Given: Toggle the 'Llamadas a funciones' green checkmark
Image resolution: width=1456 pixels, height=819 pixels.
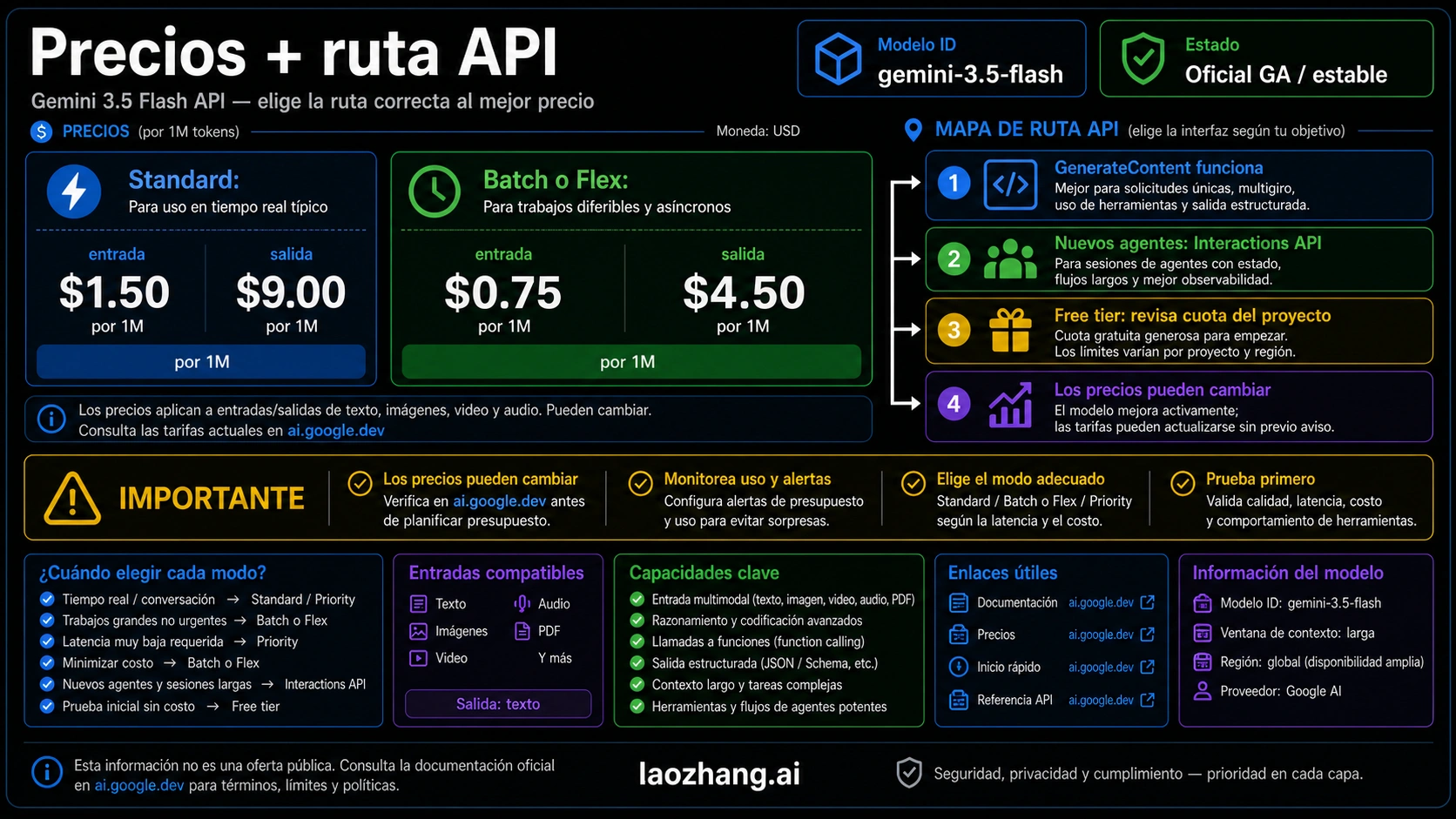Looking at the screenshot, I should tap(637, 641).
